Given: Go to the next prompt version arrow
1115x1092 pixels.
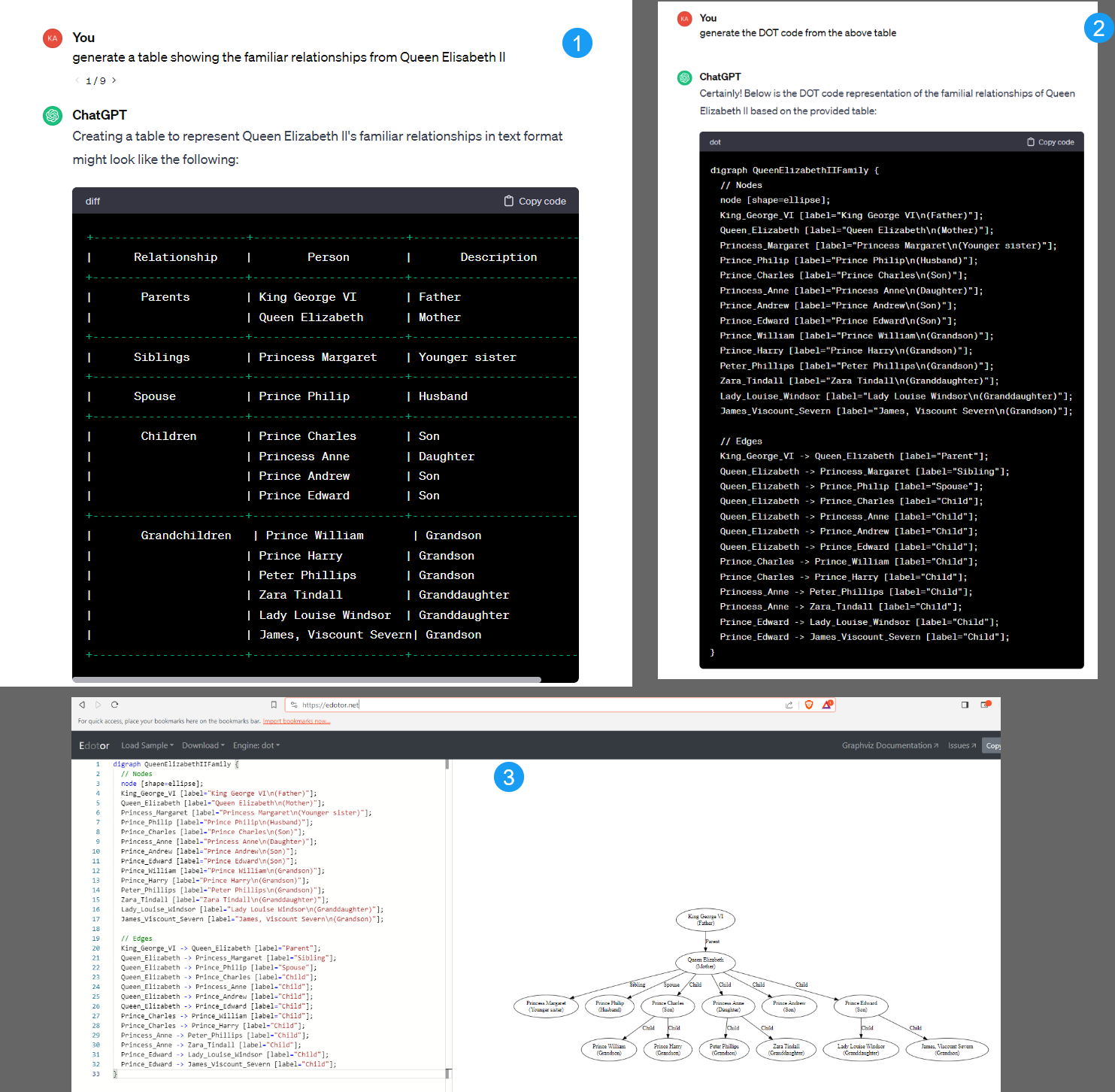Looking at the screenshot, I should click(x=114, y=80).
